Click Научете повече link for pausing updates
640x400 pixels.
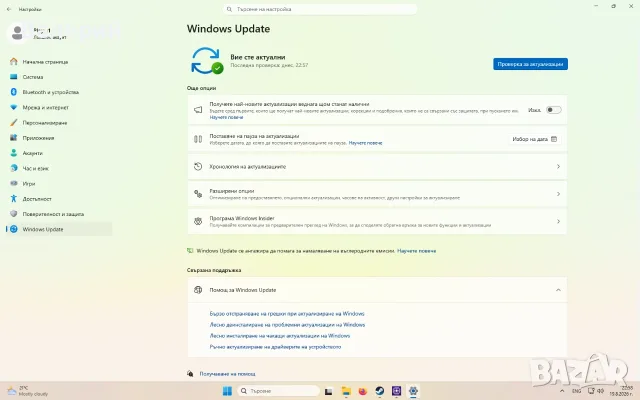pos(365,143)
